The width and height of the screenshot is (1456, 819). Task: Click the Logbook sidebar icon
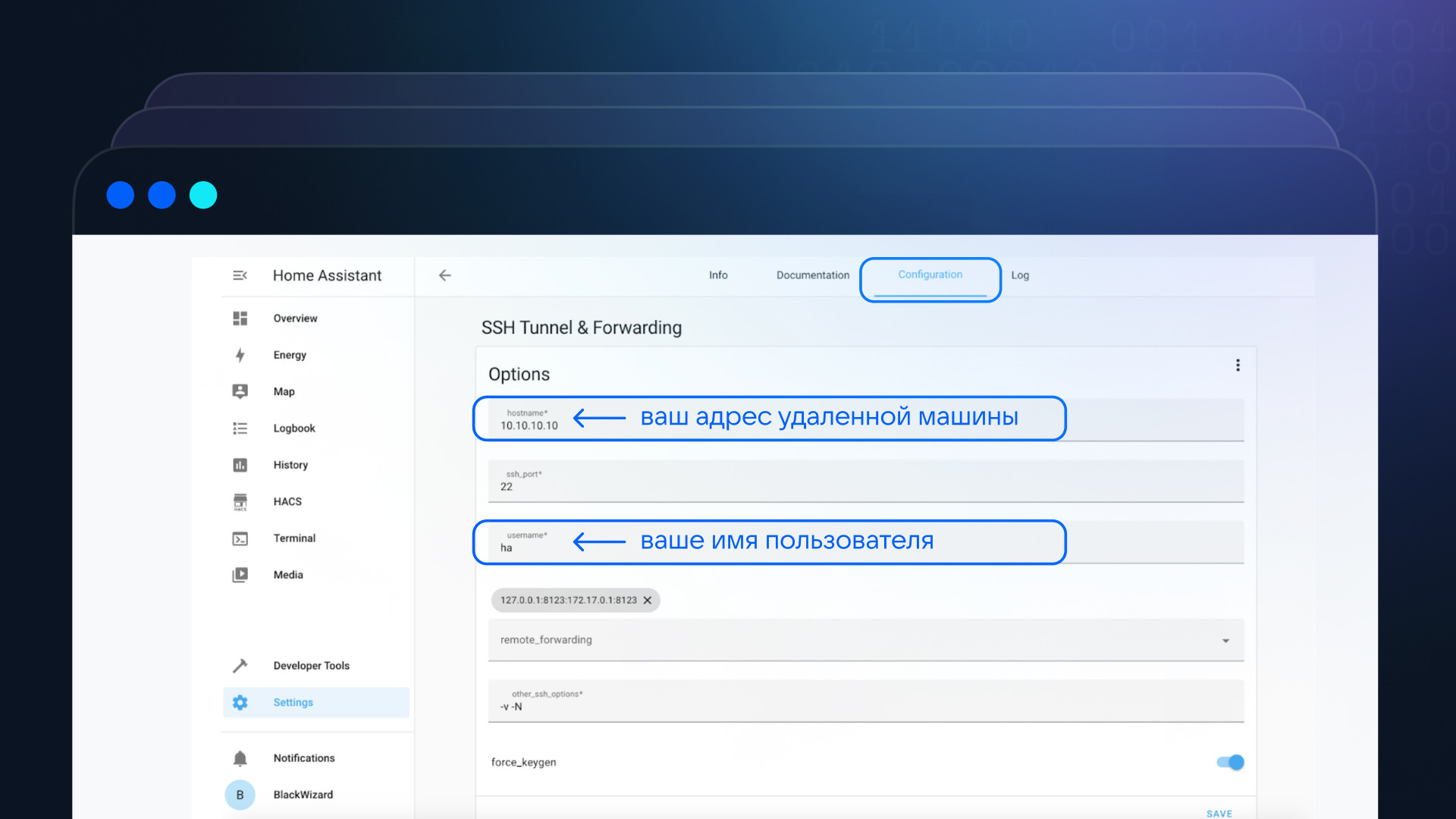tap(241, 428)
